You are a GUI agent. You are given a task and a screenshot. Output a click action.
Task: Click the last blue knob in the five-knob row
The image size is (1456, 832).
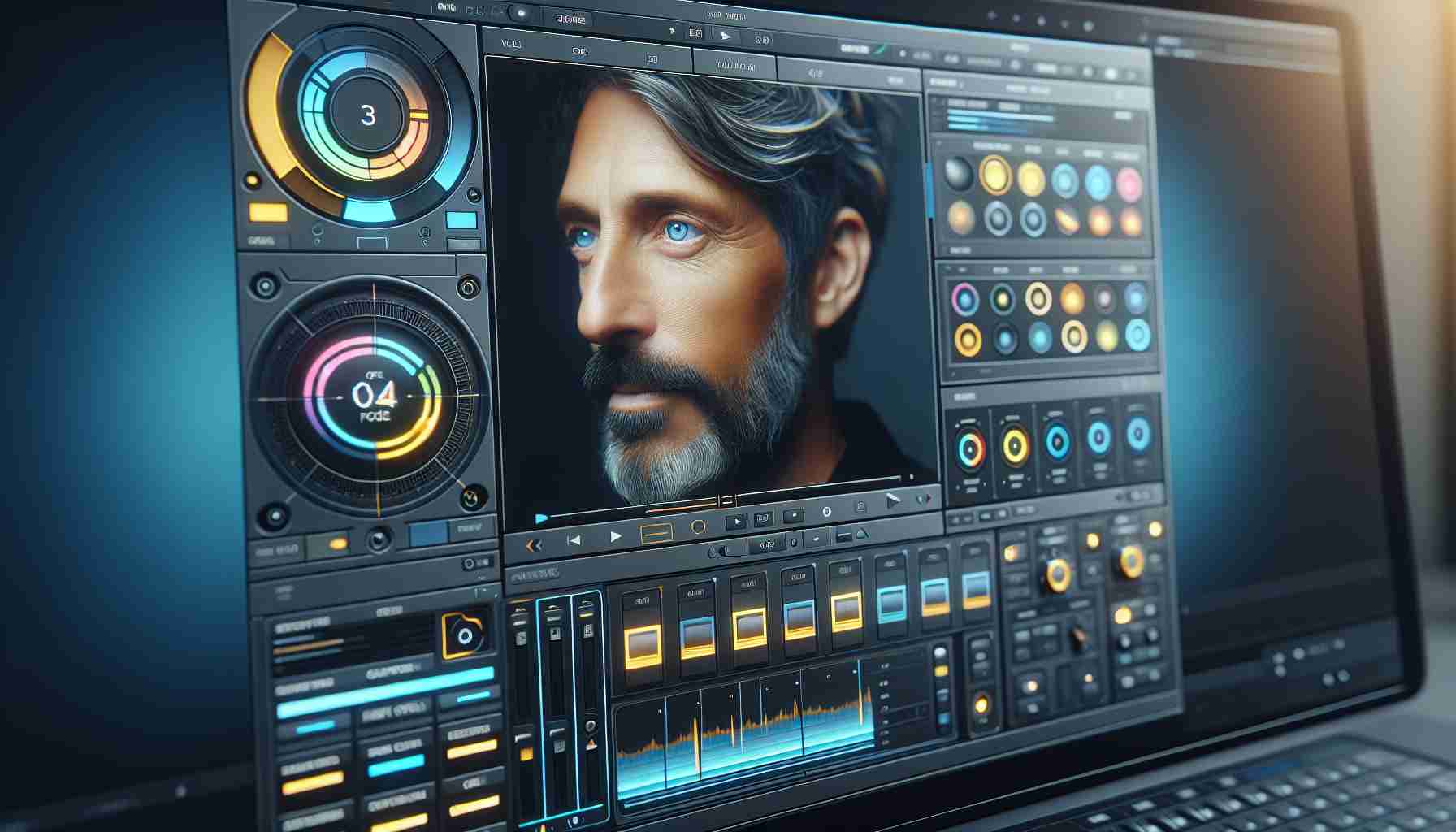[1139, 433]
